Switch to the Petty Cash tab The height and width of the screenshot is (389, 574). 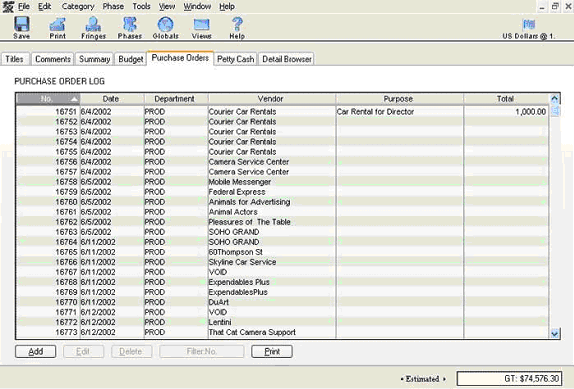(x=235, y=59)
